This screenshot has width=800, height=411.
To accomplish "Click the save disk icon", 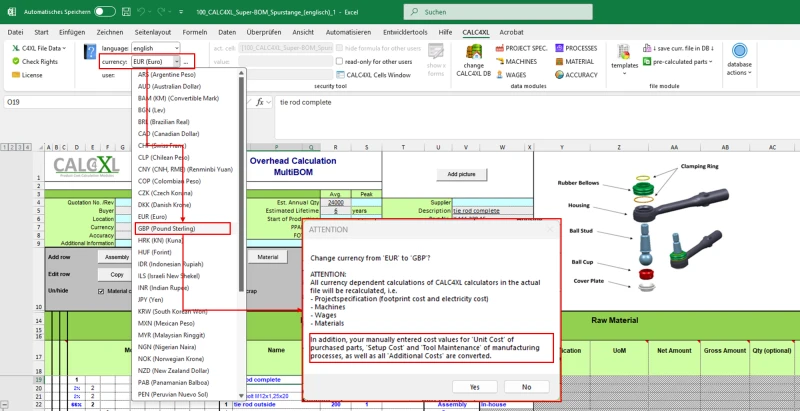I will click(x=127, y=12).
